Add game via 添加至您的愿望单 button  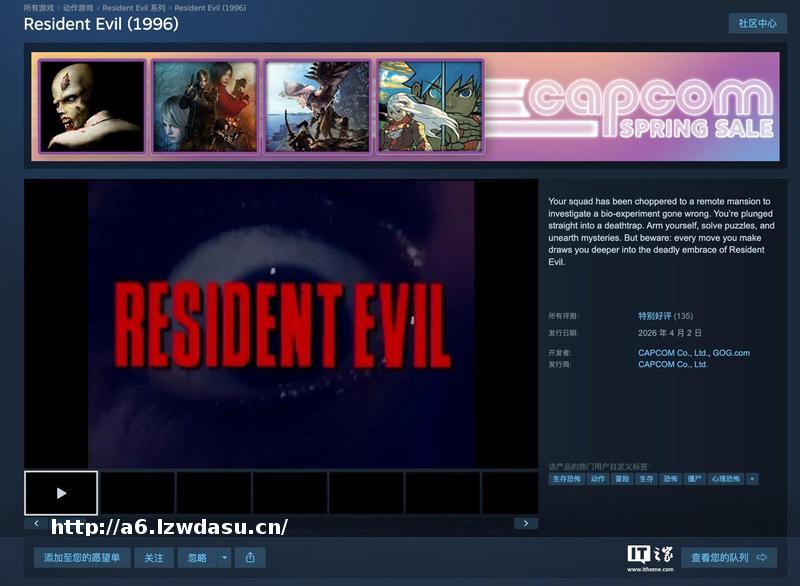click(82, 557)
